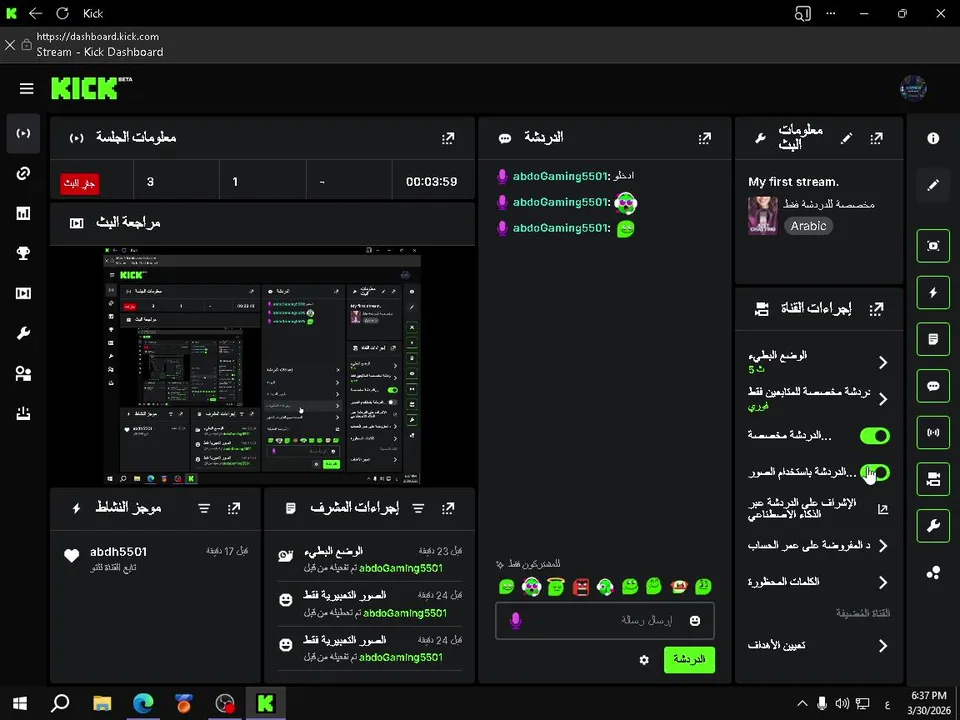
Task: Insert the green emote with halo
Action: [x=556, y=587]
